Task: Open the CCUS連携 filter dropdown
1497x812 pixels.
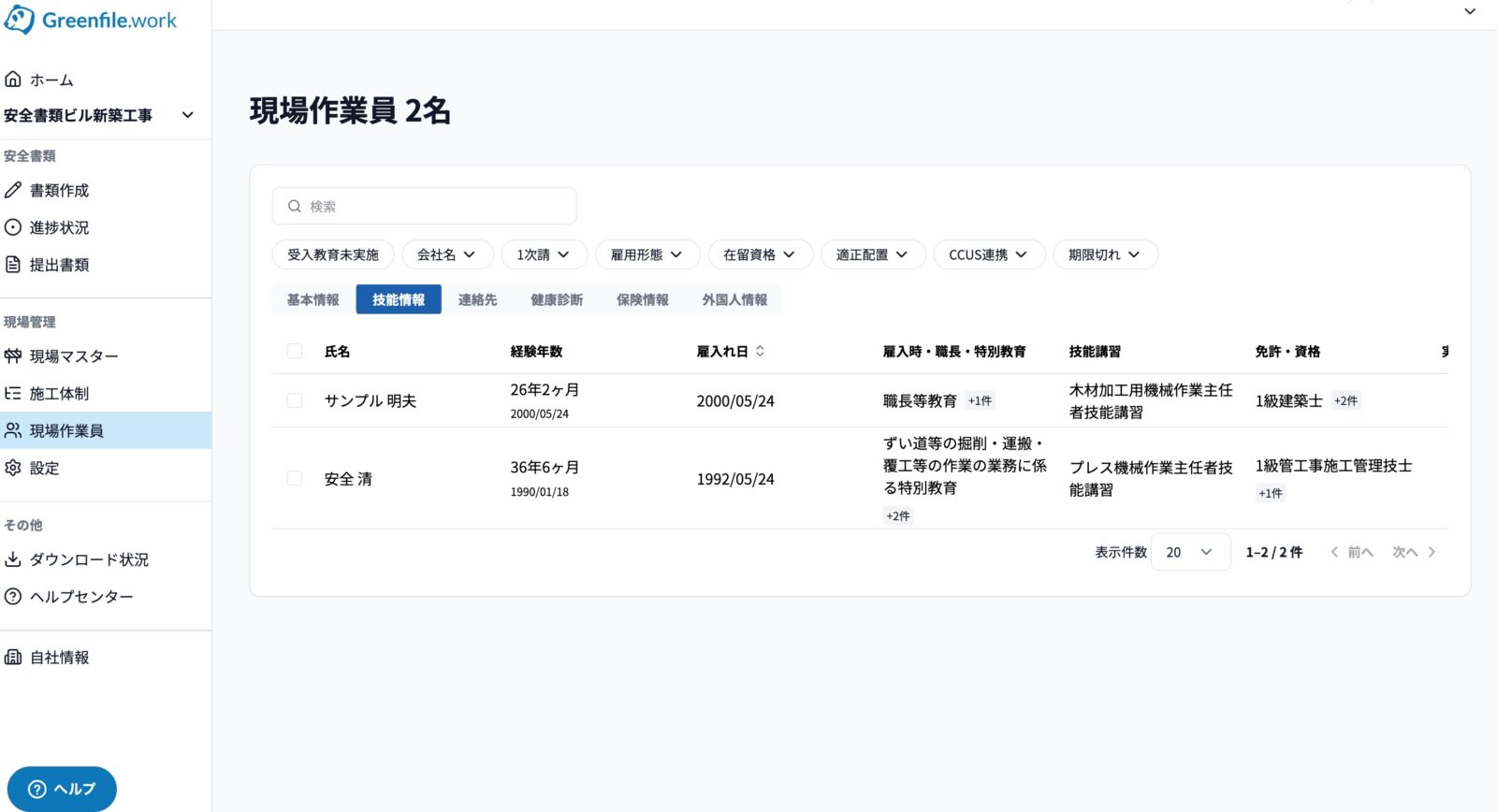Action: tap(989, 254)
